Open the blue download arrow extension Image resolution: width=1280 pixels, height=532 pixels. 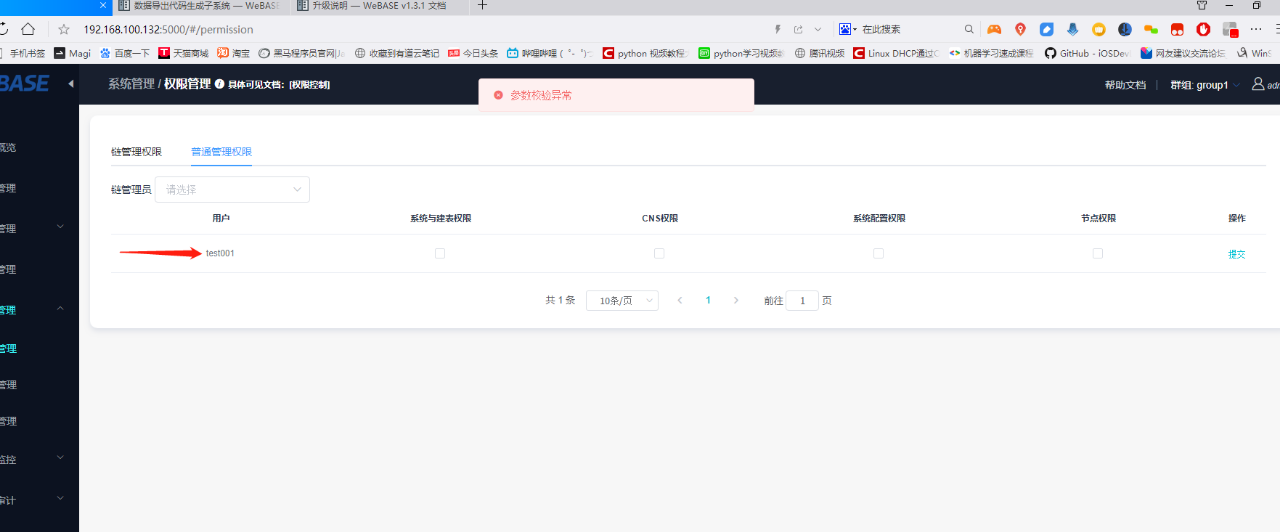[x=1072, y=29]
